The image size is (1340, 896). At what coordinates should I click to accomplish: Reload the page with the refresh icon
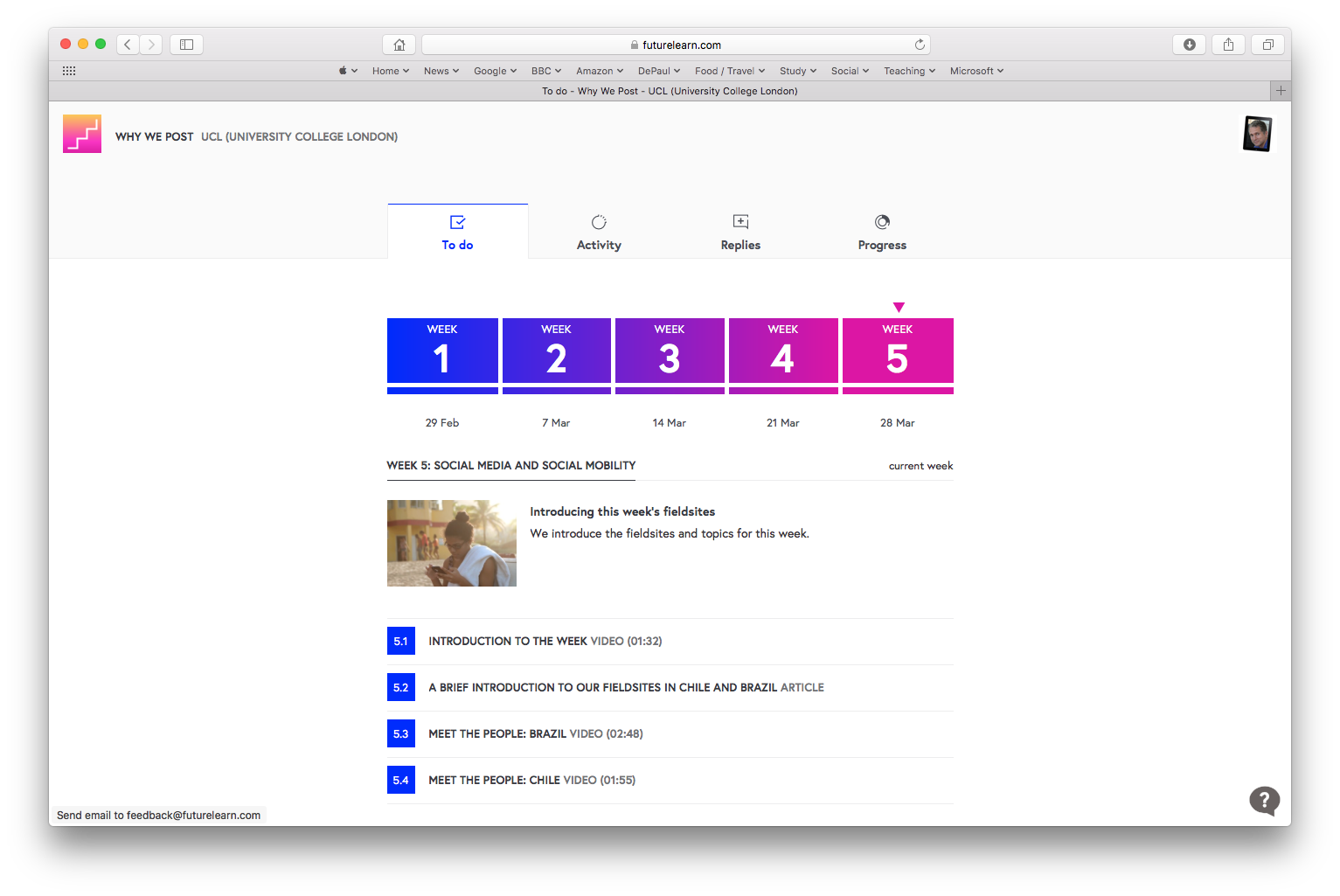(920, 45)
